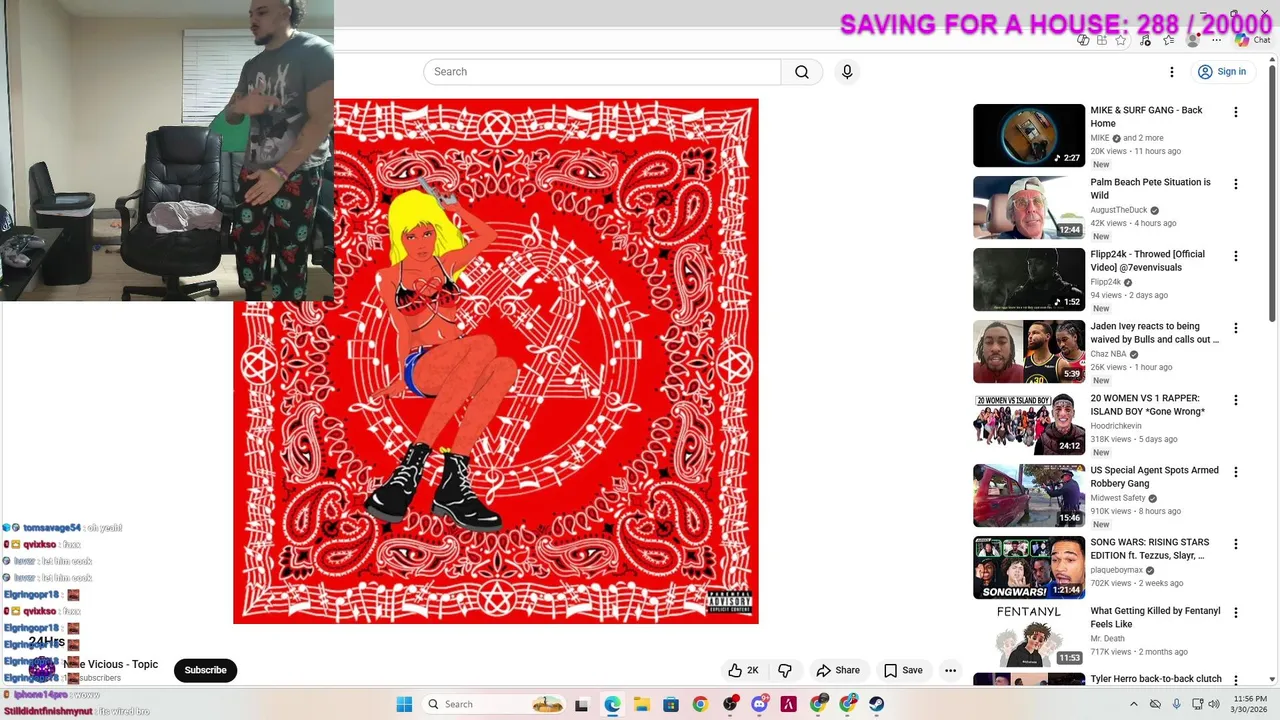
Task: Open Jaden Ivey reacts video title
Action: click(x=1155, y=333)
